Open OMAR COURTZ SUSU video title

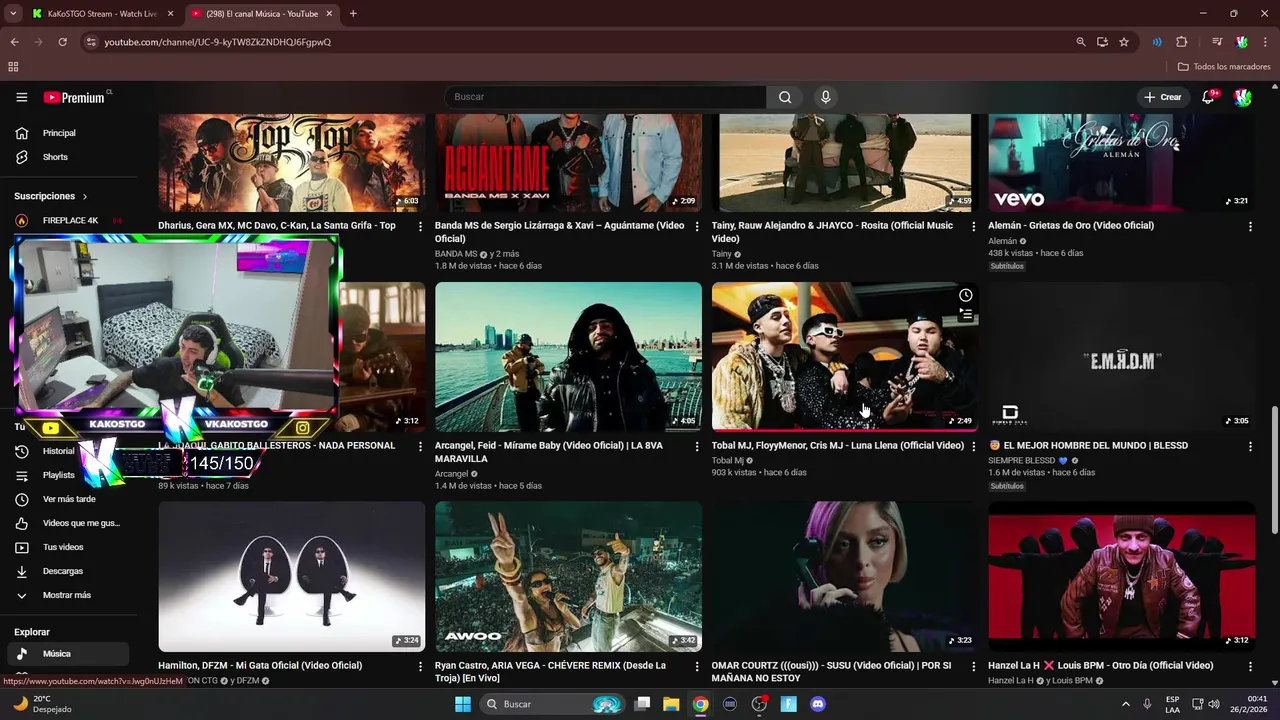(831, 672)
